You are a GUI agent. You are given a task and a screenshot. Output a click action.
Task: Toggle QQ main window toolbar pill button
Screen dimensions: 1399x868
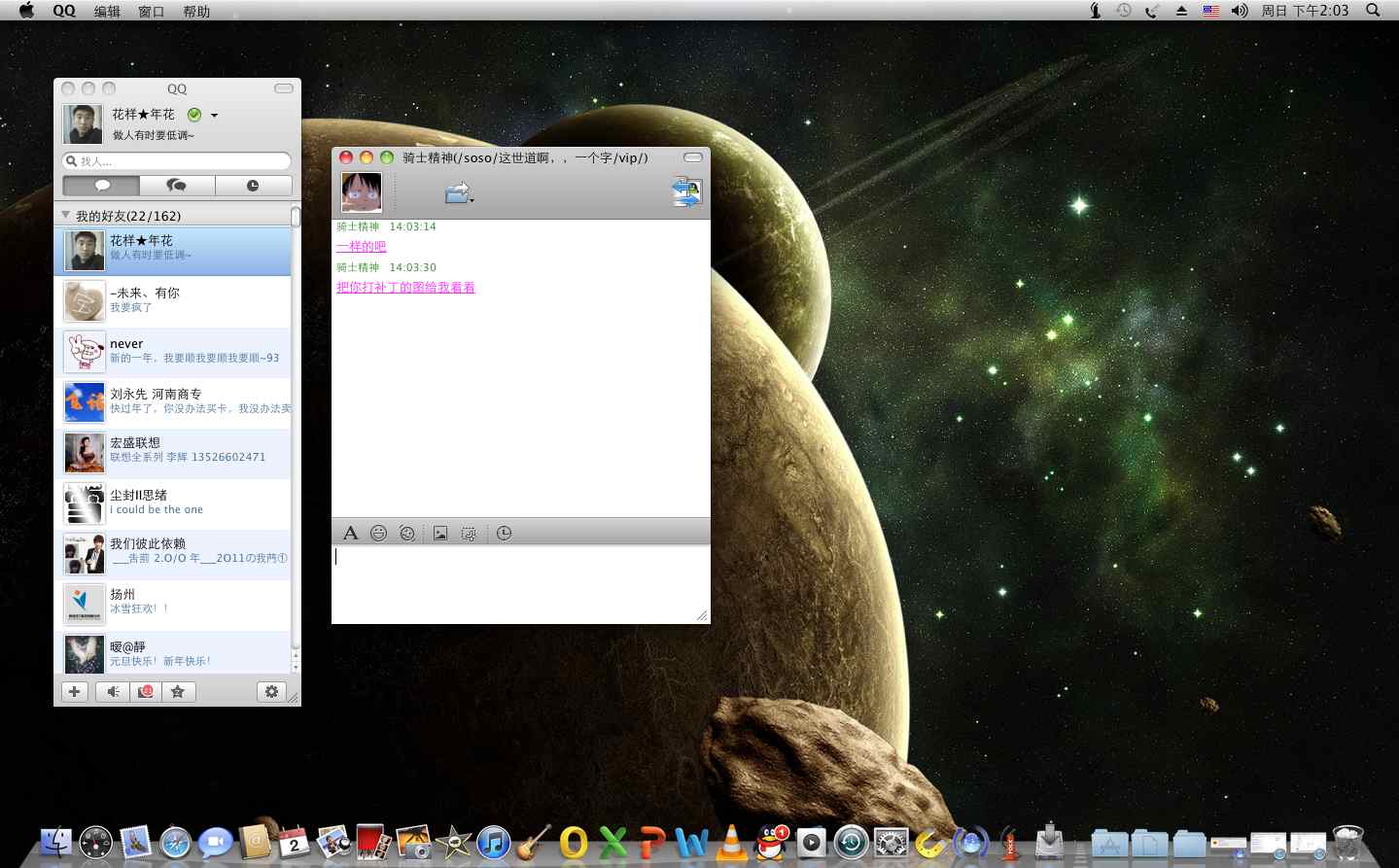[x=283, y=88]
